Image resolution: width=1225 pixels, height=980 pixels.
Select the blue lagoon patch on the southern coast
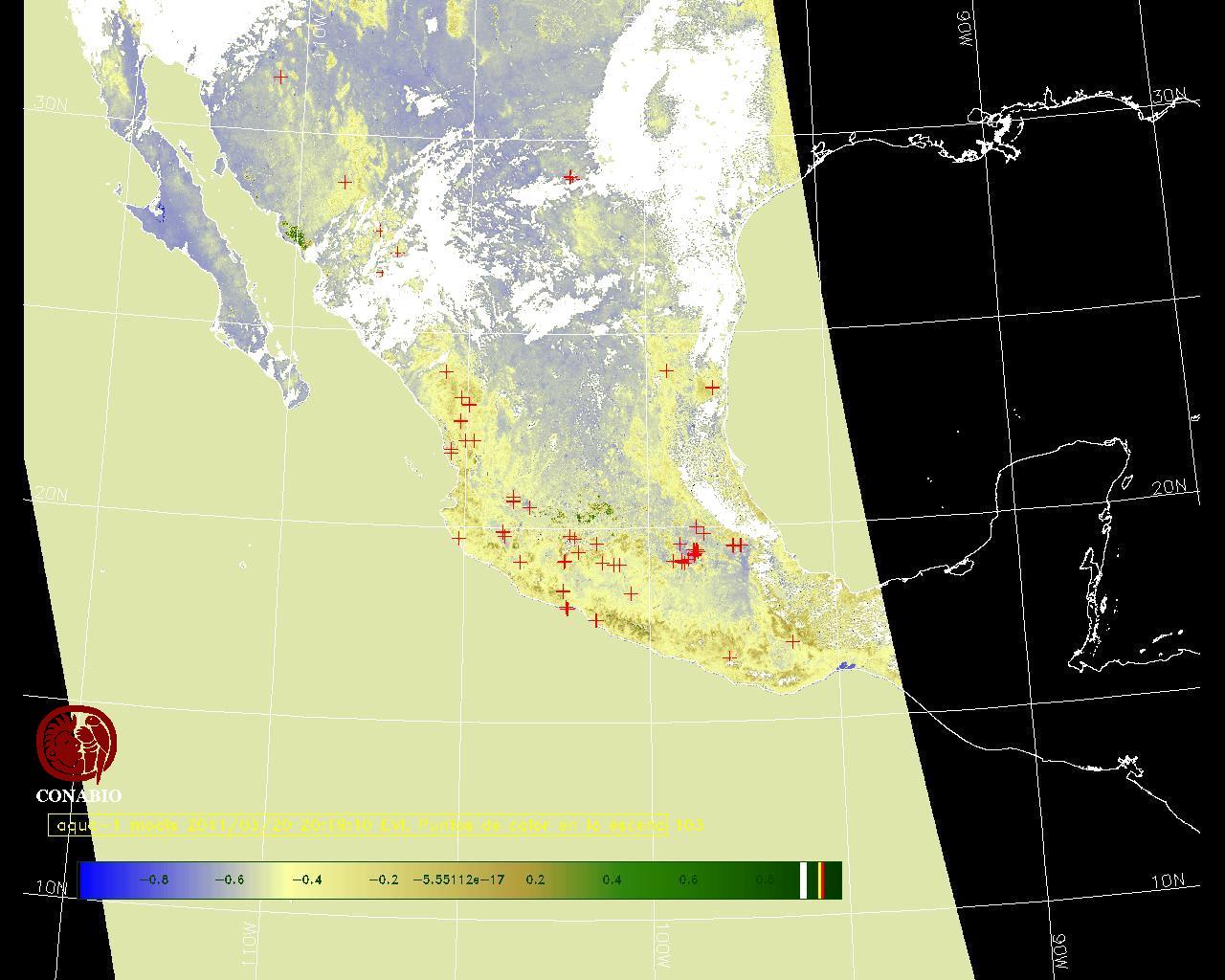coord(845,666)
